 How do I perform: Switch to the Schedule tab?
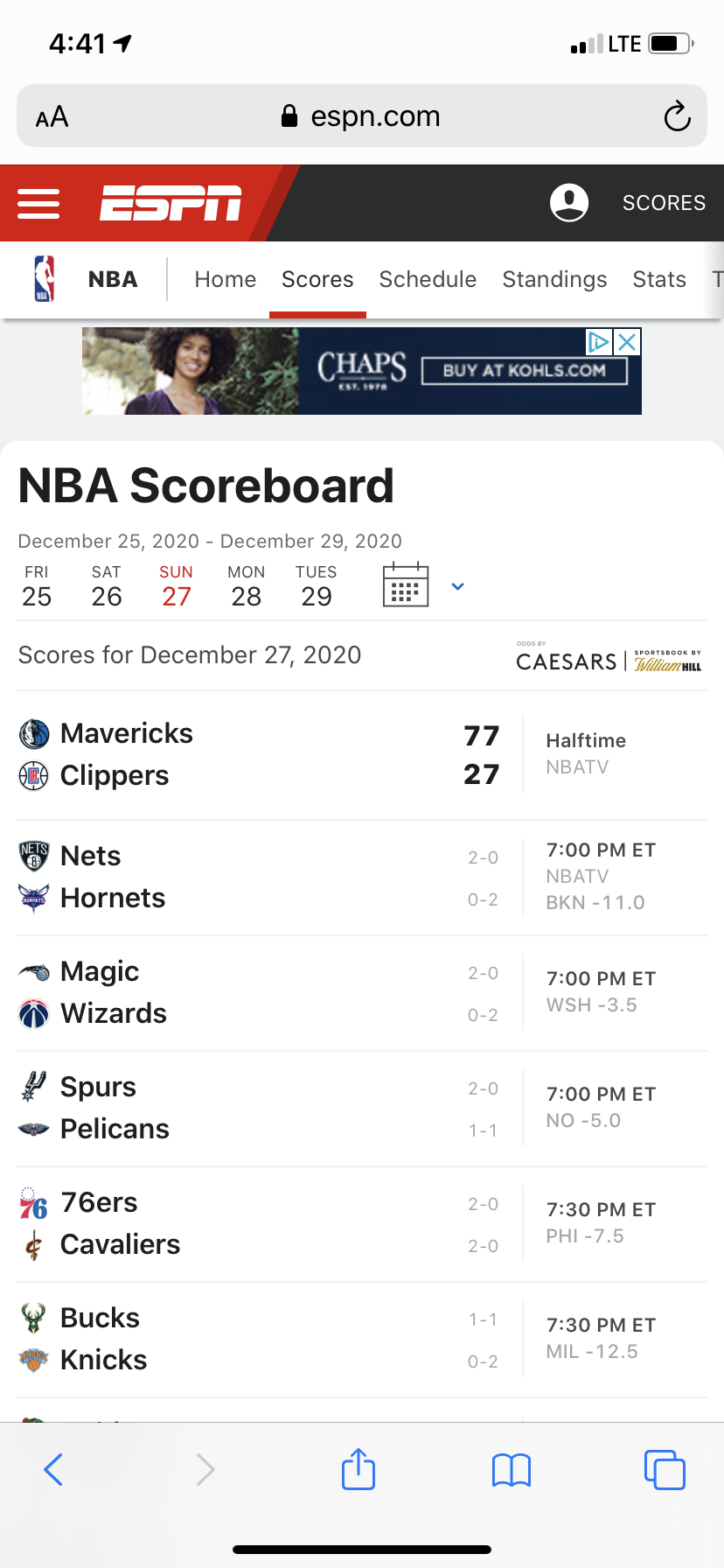point(428,279)
